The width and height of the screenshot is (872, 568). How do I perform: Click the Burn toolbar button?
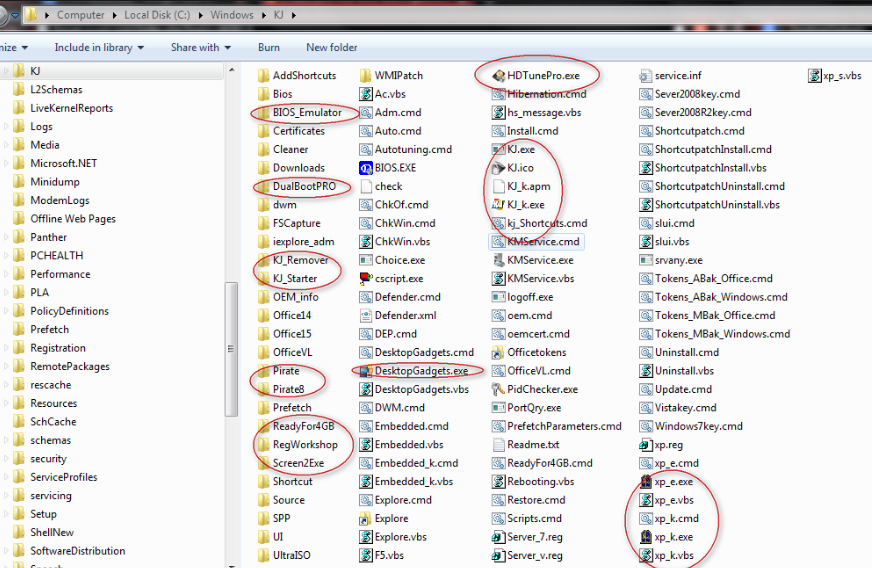[x=268, y=47]
